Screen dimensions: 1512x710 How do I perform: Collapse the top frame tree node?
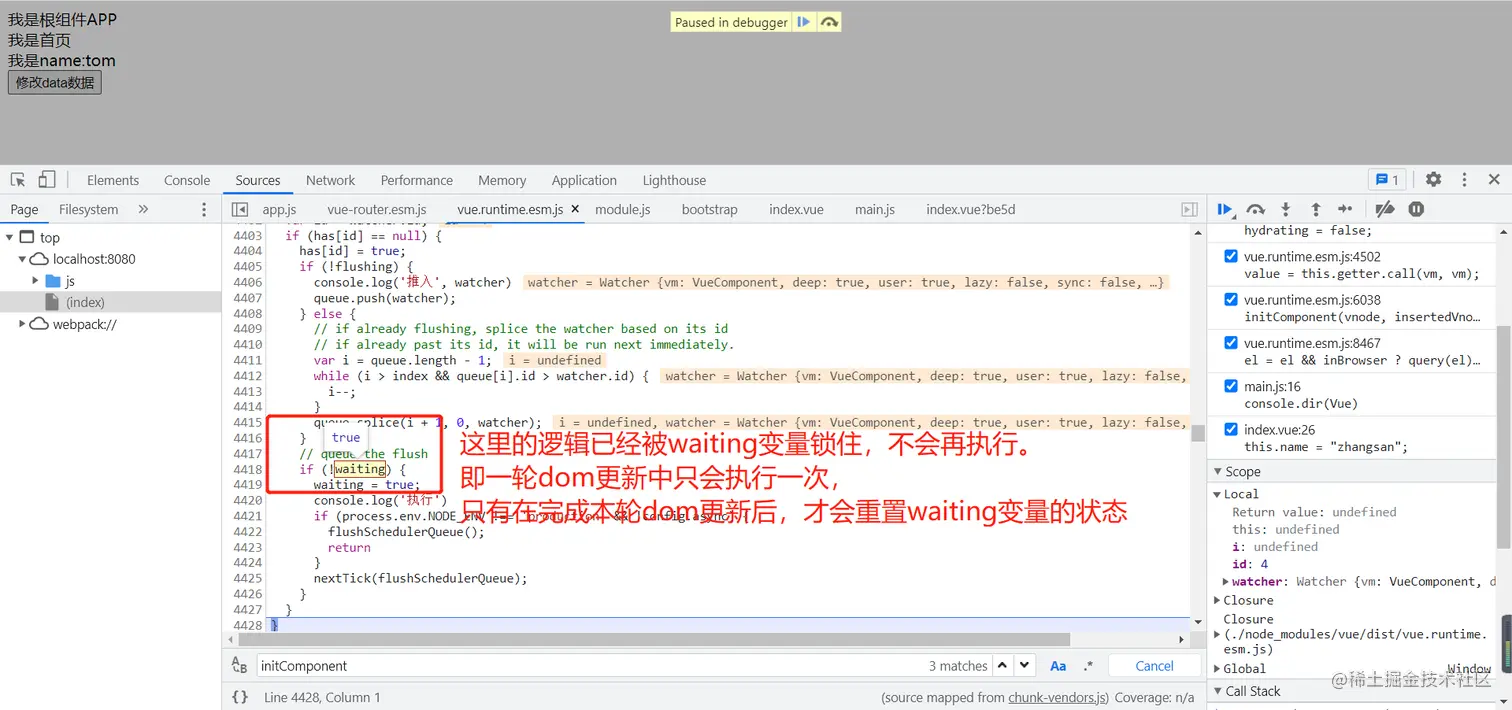9,237
